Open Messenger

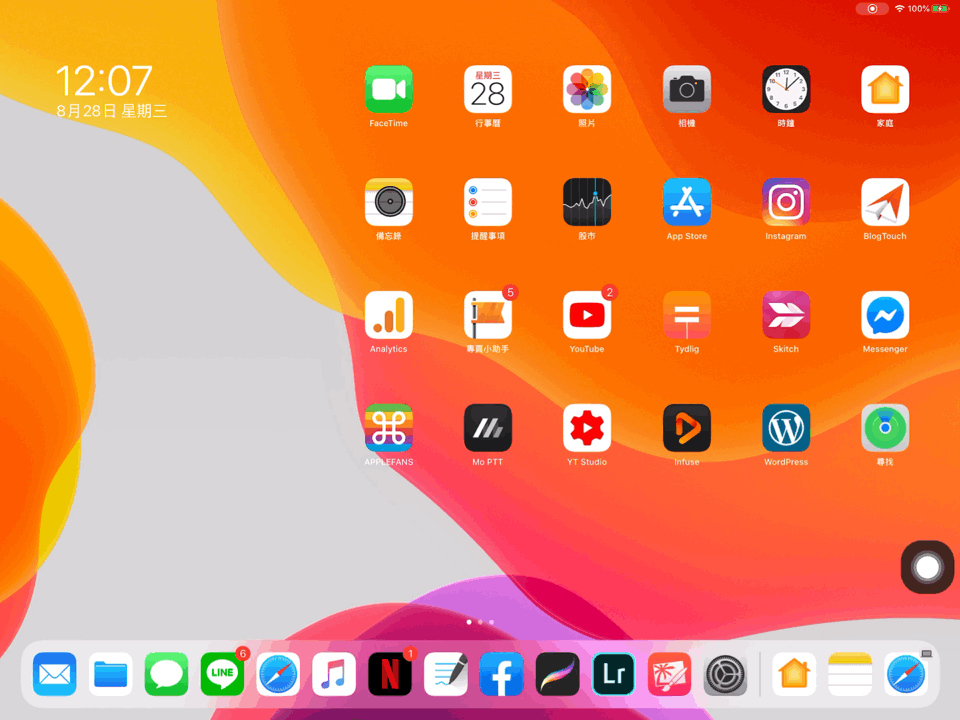[885, 315]
